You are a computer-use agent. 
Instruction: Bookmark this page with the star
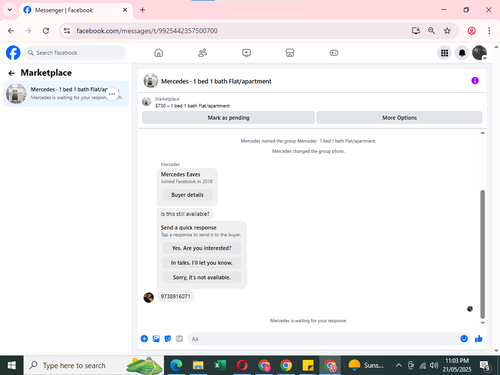447,31
